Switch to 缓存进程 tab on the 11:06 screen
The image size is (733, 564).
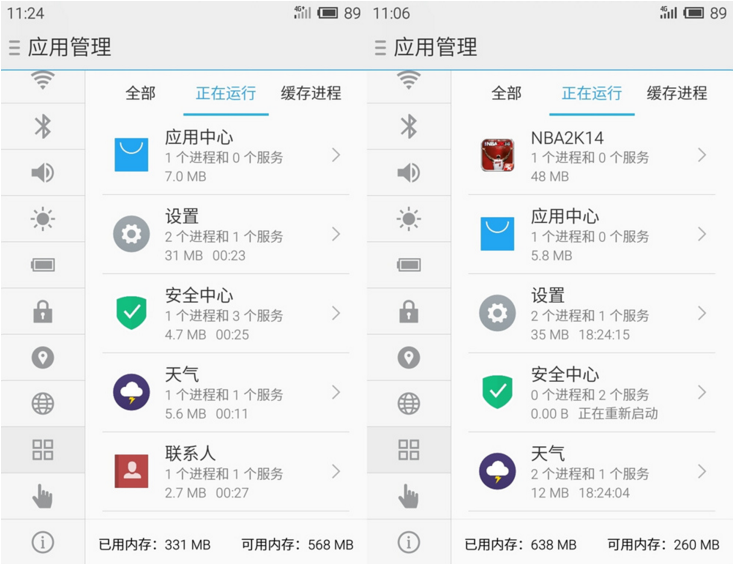tap(677, 93)
